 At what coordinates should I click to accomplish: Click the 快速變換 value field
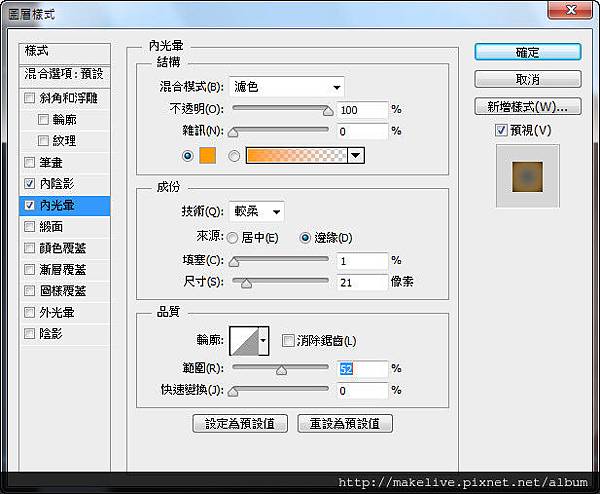(x=362, y=391)
